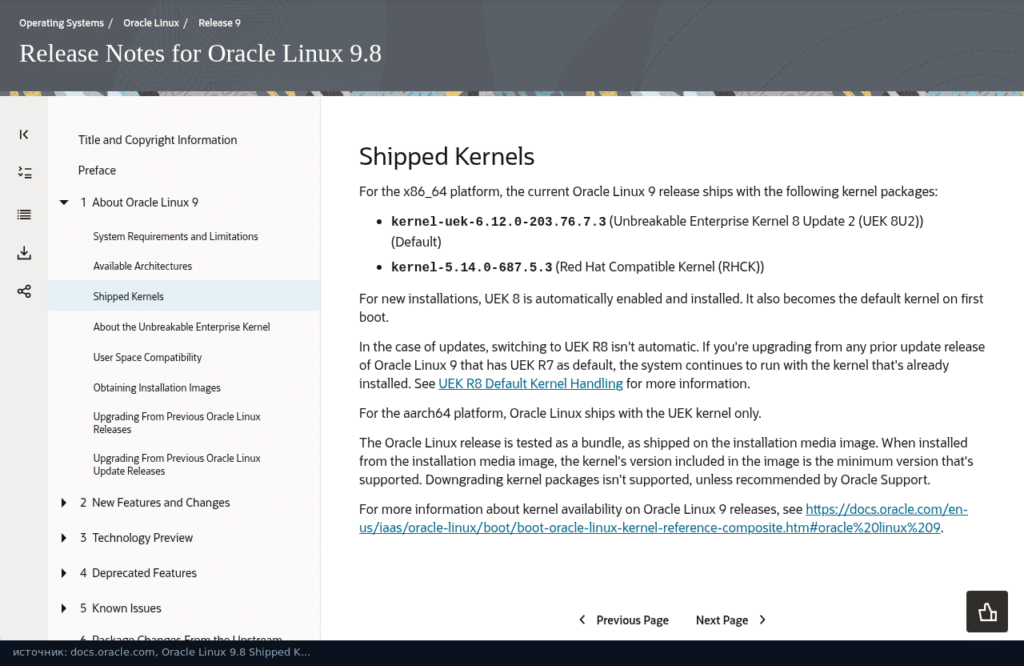
Task: Open Title and Copyright Information
Action: coord(157,140)
